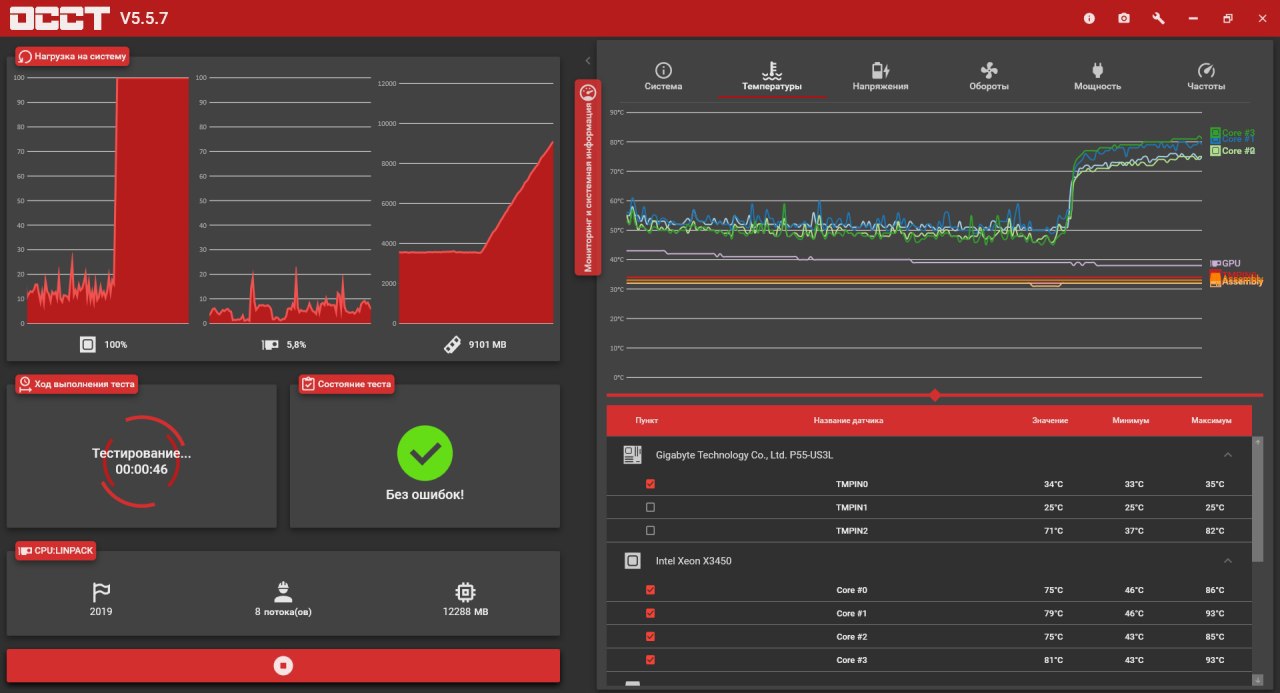Viewport: 1280px width, 693px height.
Task: Click the chip icon above 12288 MB
Action: click(x=465, y=591)
